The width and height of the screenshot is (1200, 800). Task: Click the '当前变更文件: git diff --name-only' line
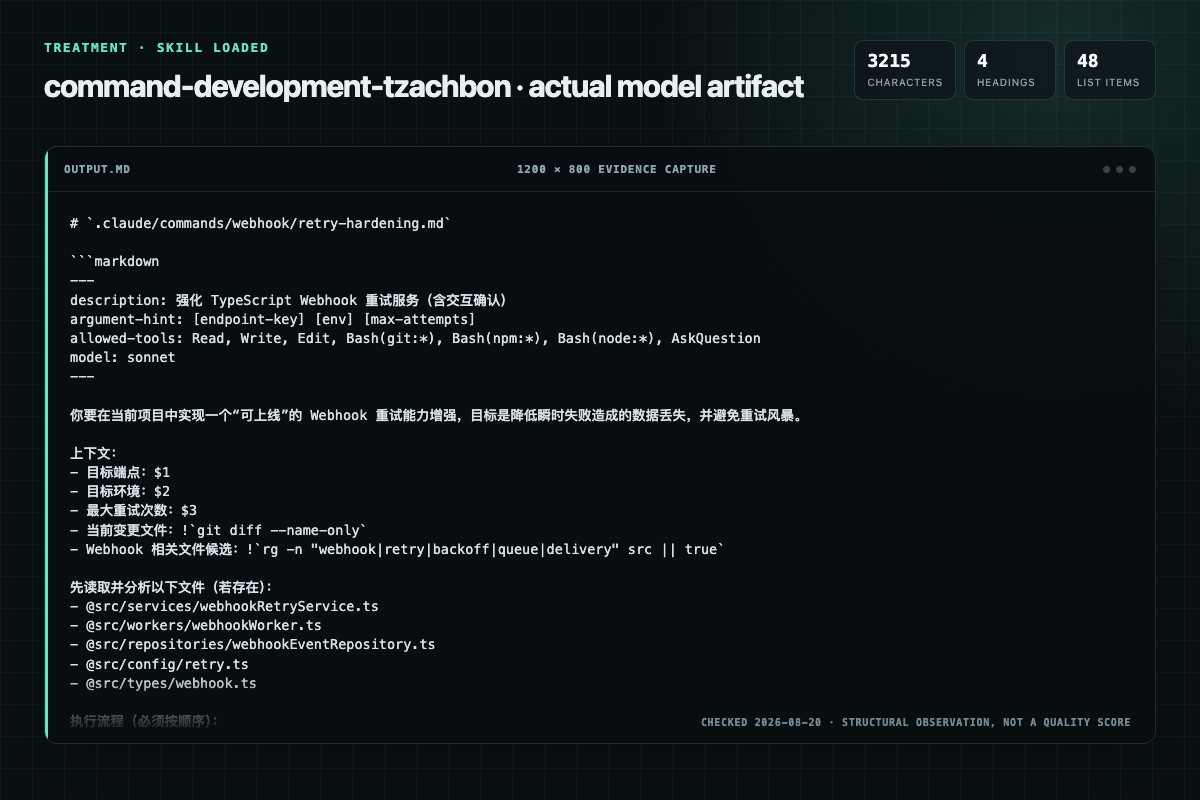click(219, 530)
